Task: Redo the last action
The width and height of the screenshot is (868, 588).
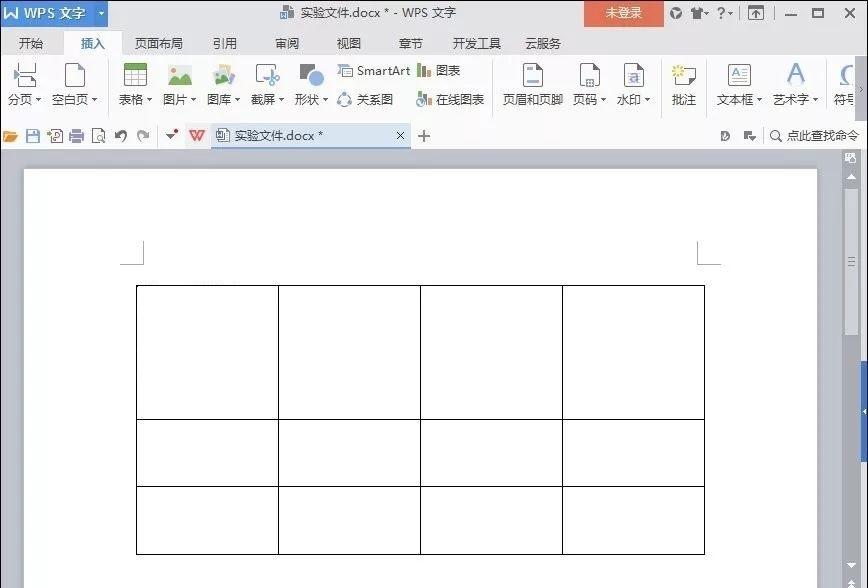Action: click(x=143, y=136)
